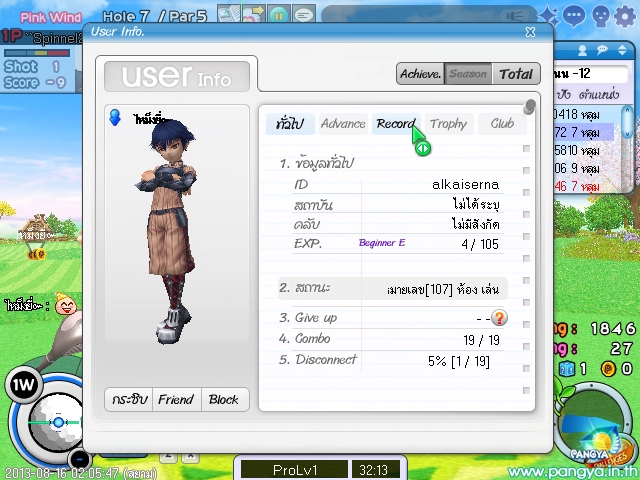Select the Total tab
The width and height of the screenshot is (640, 480).
[x=516, y=74]
